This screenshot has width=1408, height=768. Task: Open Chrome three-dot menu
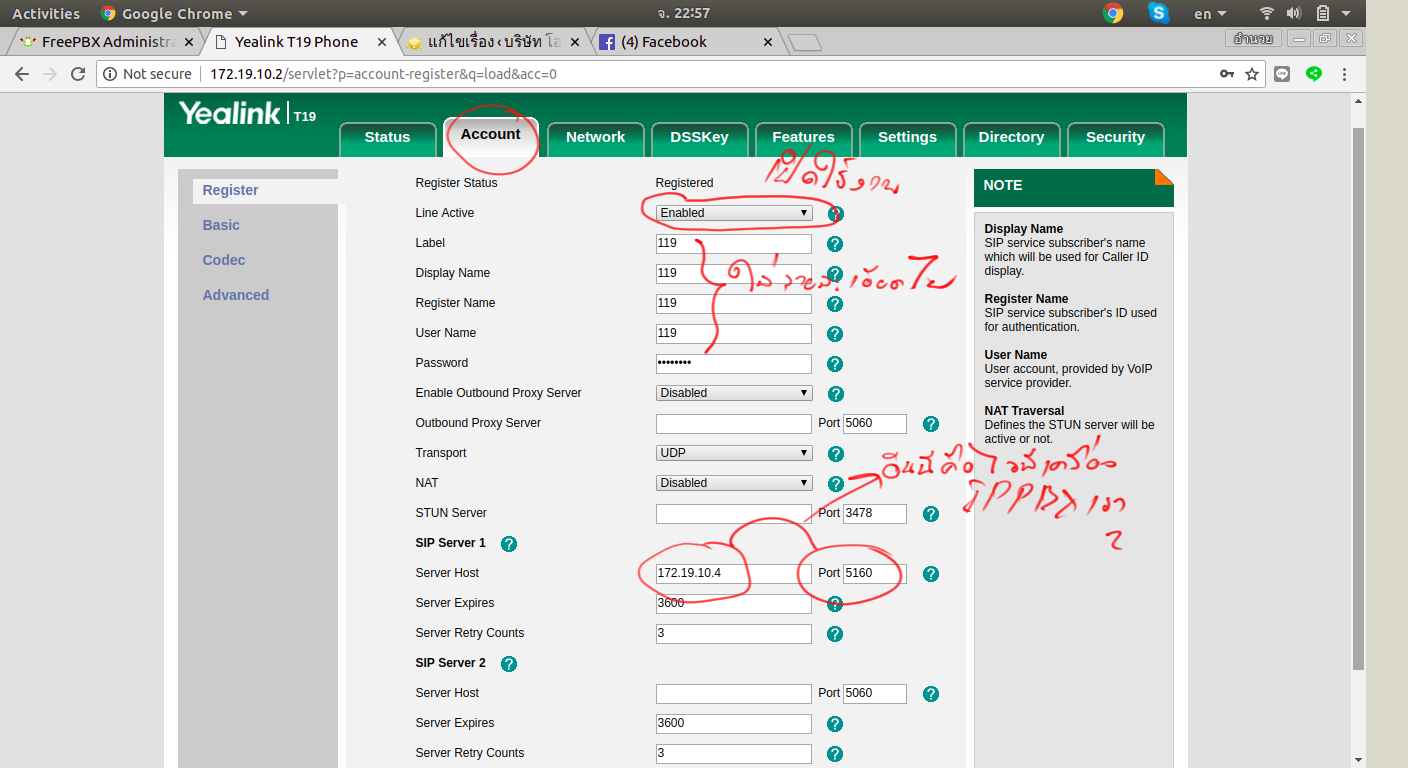click(1345, 74)
